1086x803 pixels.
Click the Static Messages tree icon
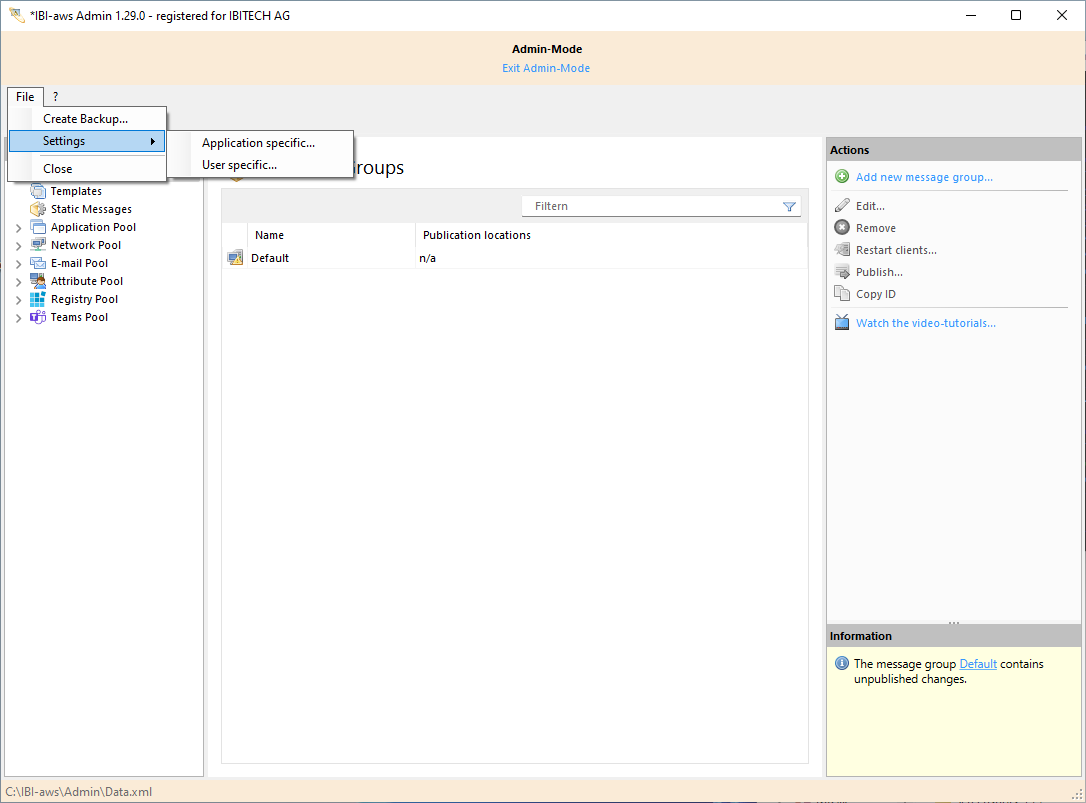(x=38, y=209)
